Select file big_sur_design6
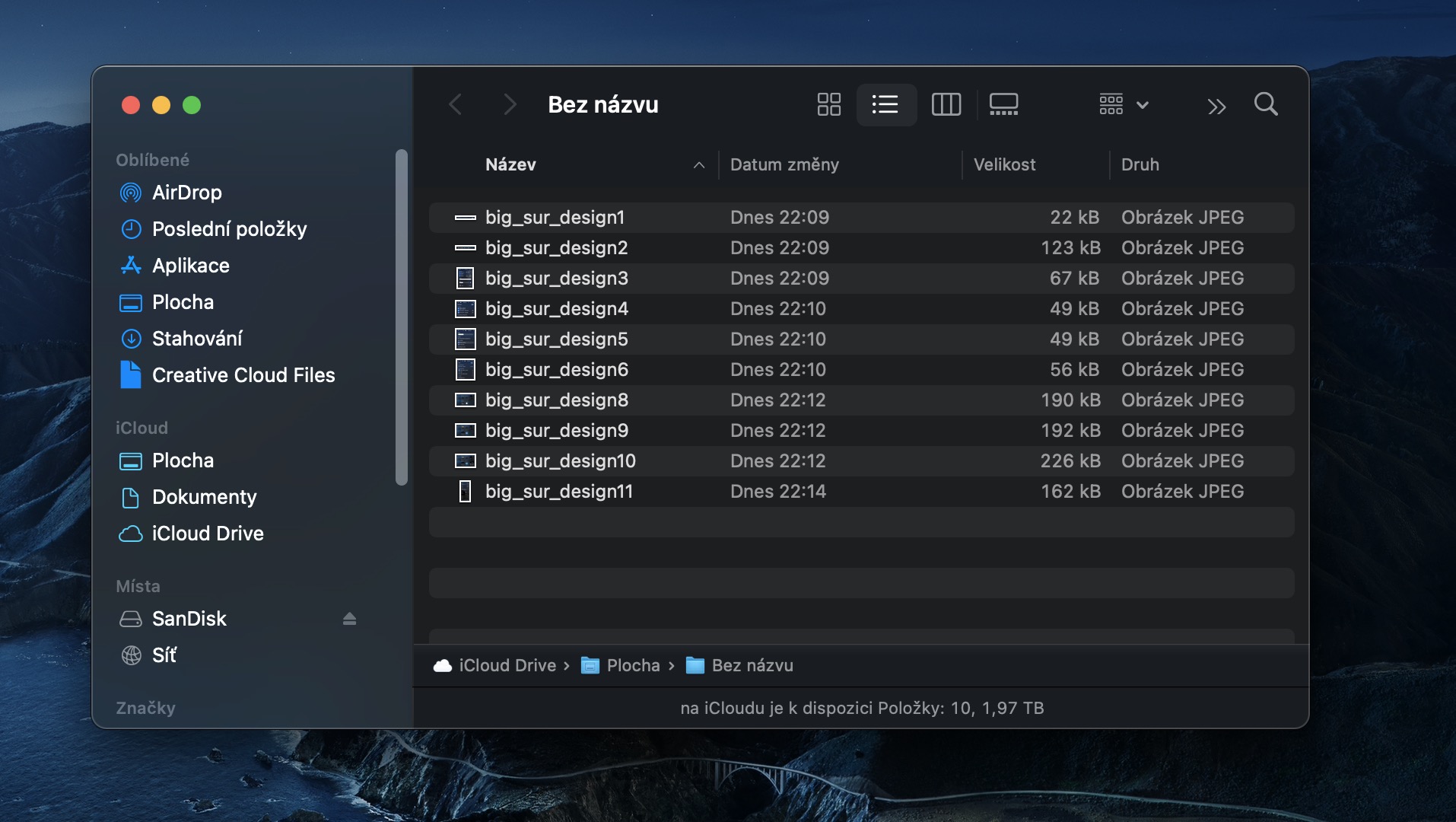This screenshot has width=1456, height=822. (x=861, y=369)
